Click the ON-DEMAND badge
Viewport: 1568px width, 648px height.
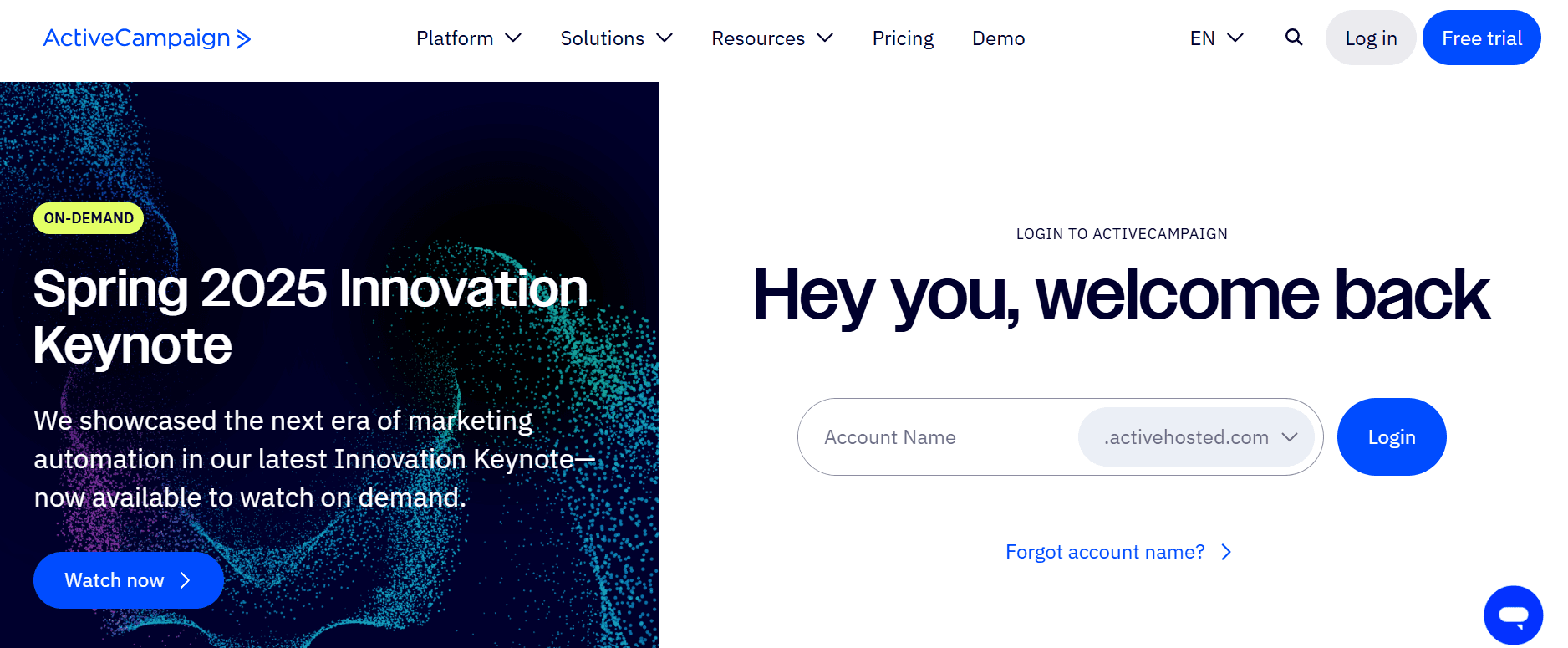point(89,218)
